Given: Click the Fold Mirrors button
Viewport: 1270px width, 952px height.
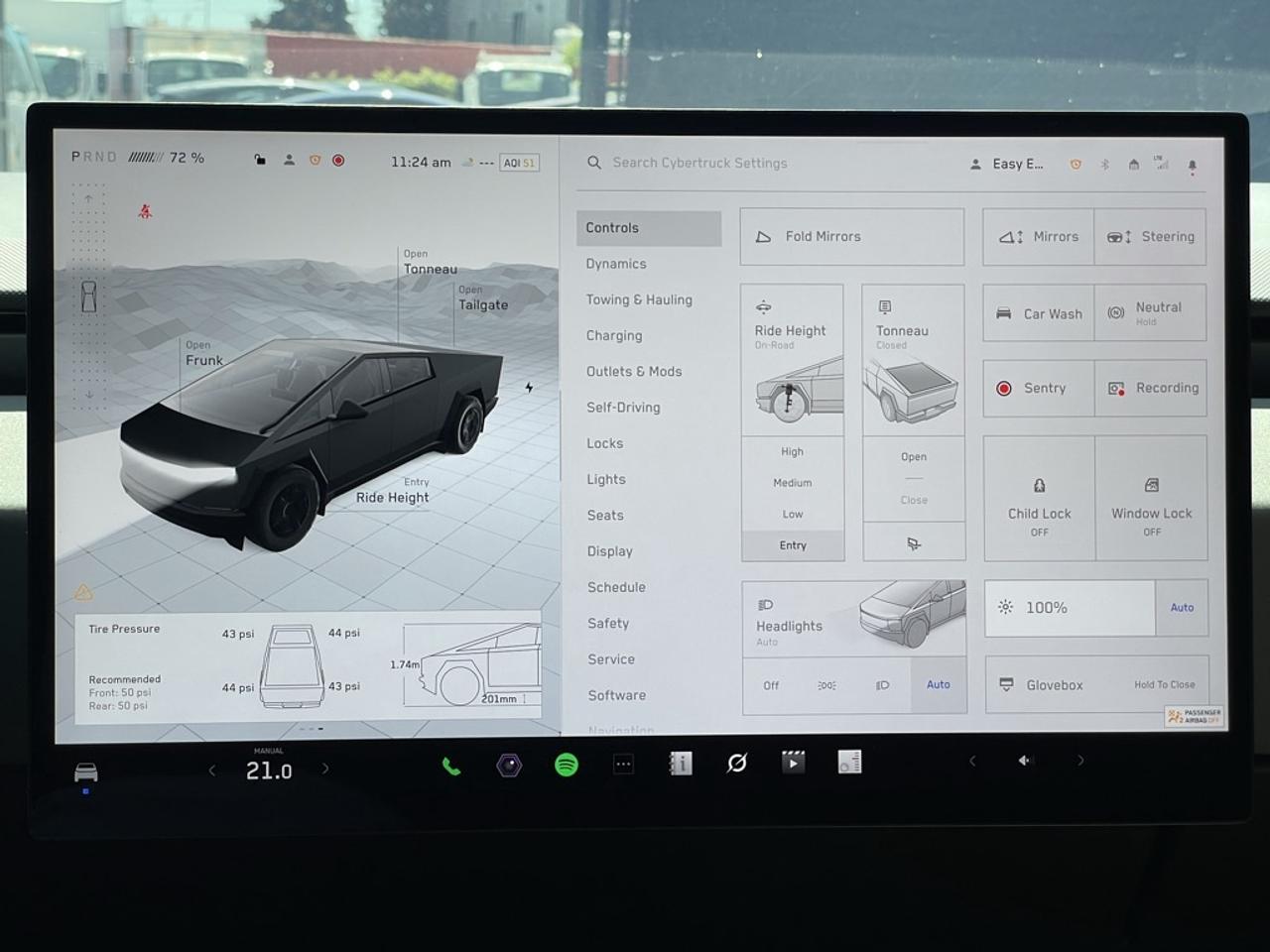Looking at the screenshot, I should tap(852, 236).
